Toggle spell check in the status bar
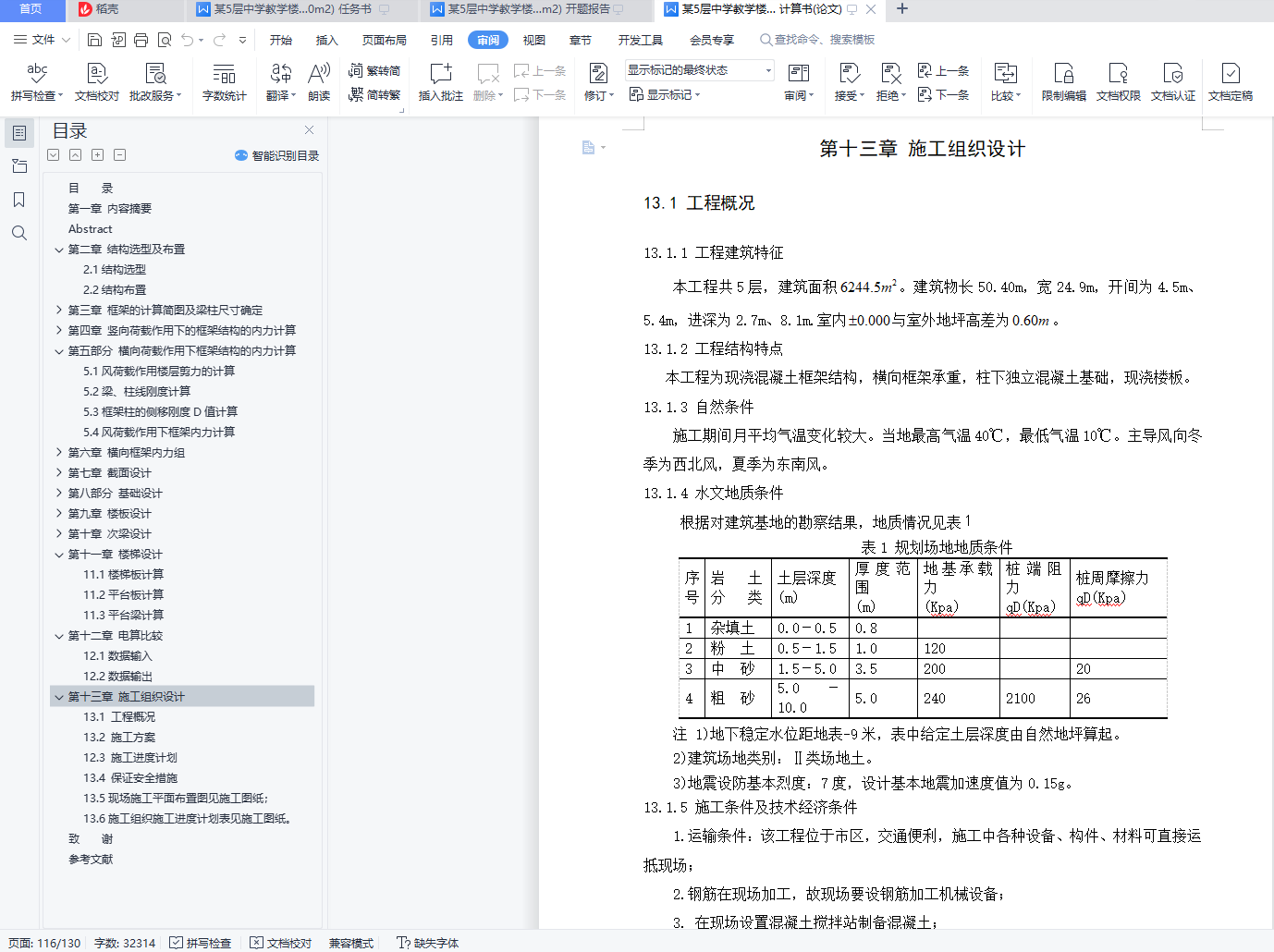The height and width of the screenshot is (952, 1274). [201, 943]
